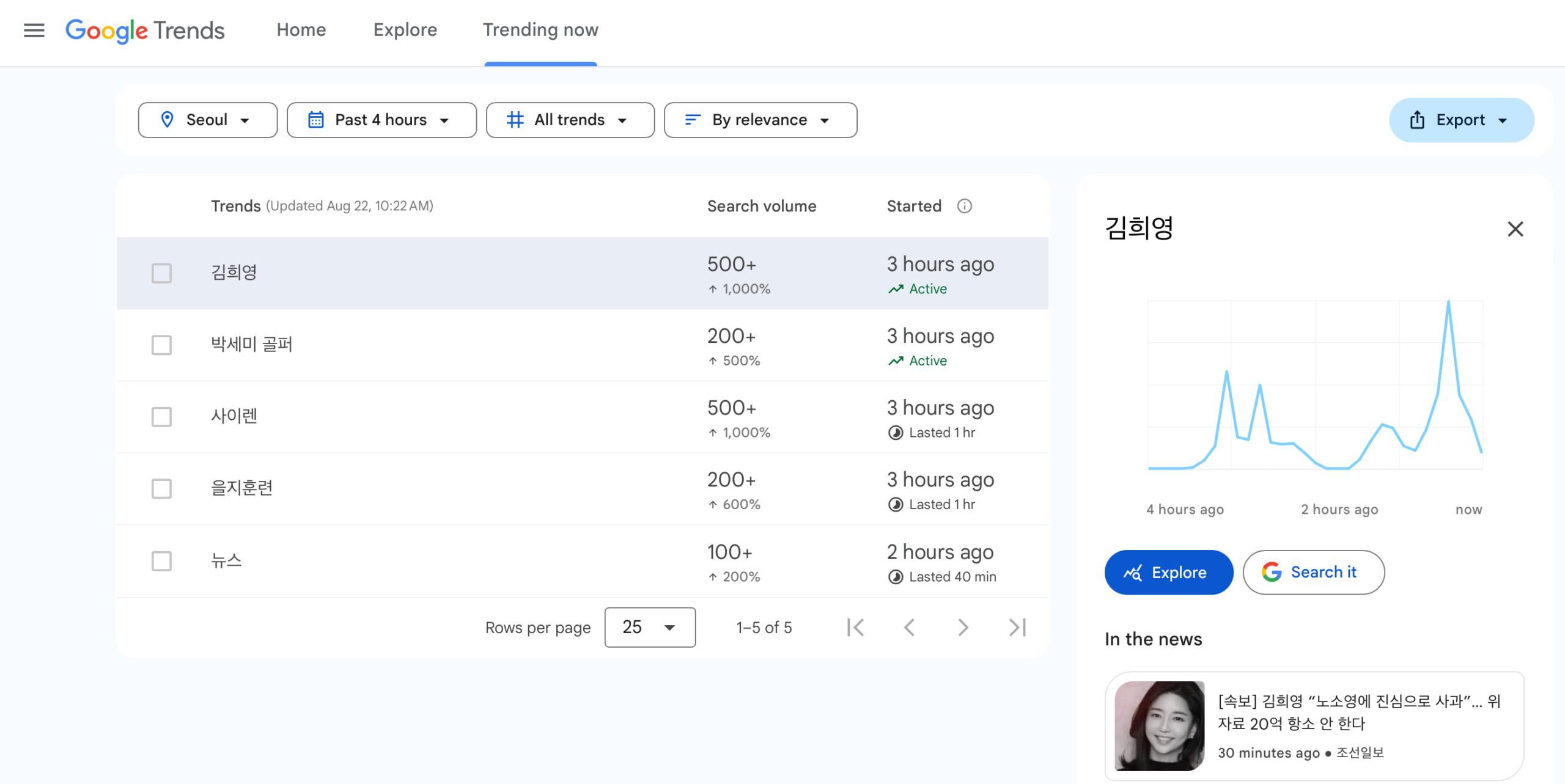Click the 100+ search volume for 뉴스
Screen dimensions: 1565x784
click(729, 552)
